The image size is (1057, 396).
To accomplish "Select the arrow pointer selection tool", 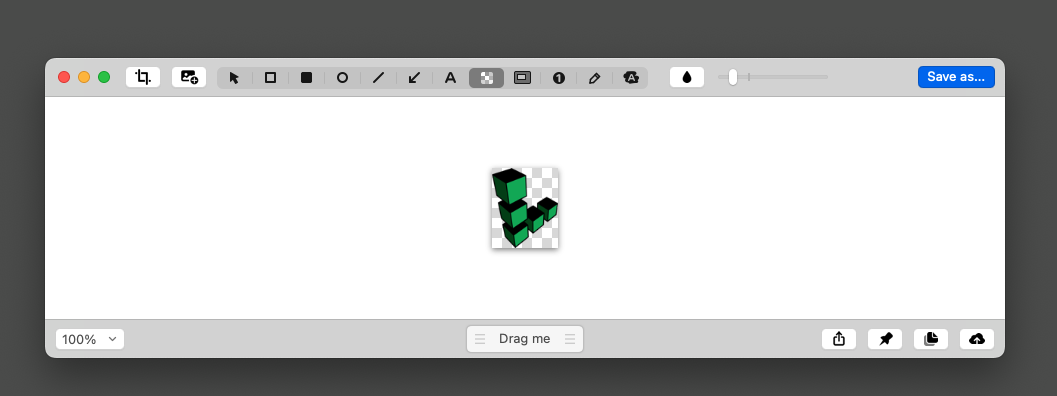I will [x=235, y=78].
